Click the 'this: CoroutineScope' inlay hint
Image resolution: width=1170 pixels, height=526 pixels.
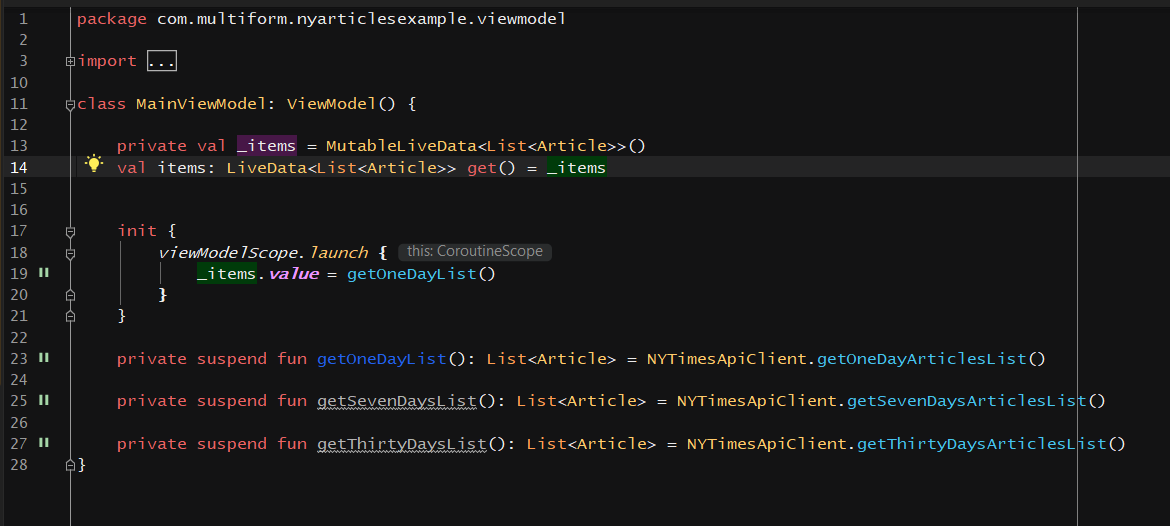(475, 252)
